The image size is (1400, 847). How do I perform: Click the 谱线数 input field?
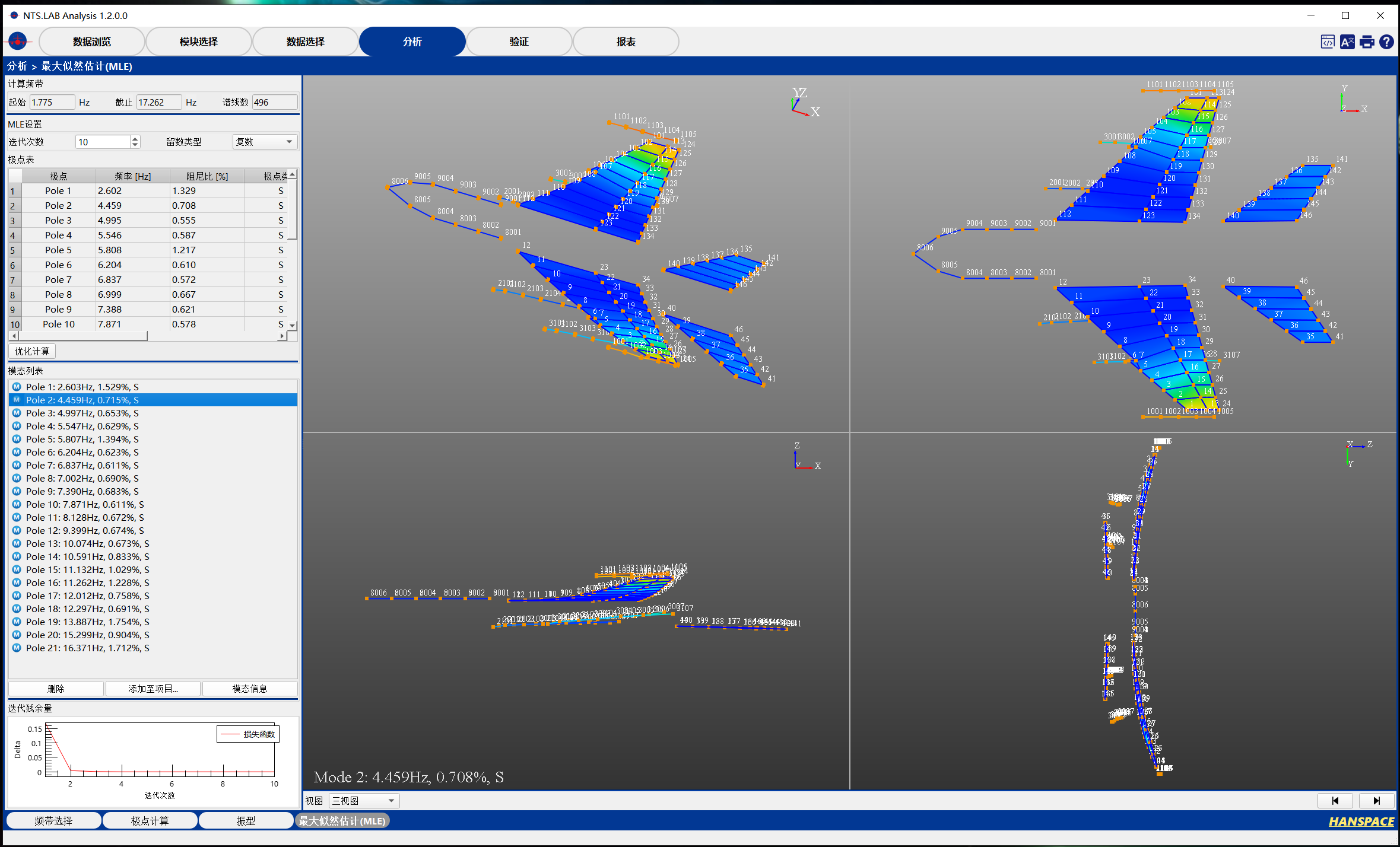point(275,102)
